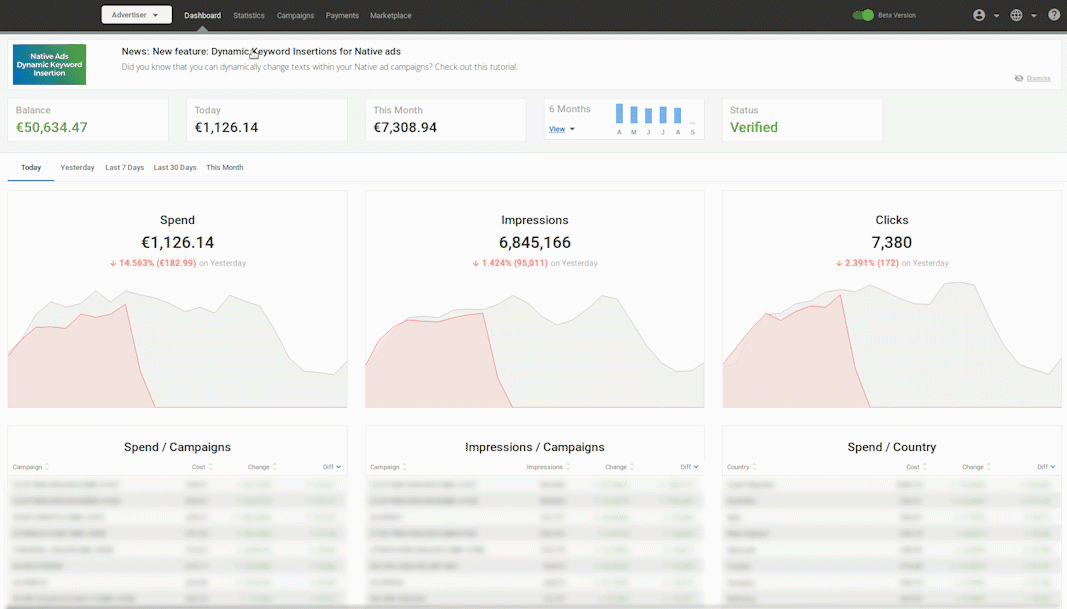Image resolution: width=1067 pixels, height=609 pixels.
Task: Open the help question mark icon
Action: click(1054, 15)
